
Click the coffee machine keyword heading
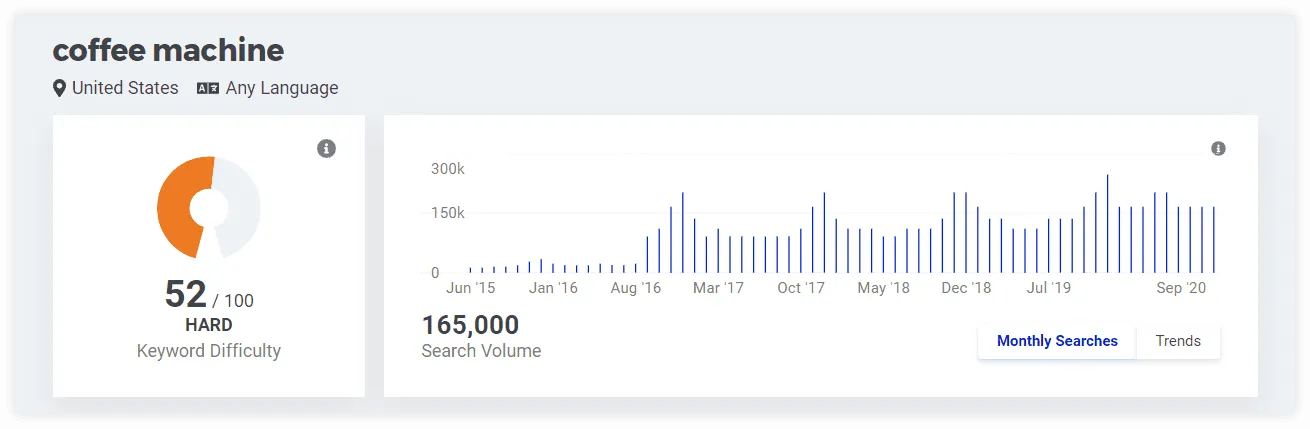tap(168, 49)
